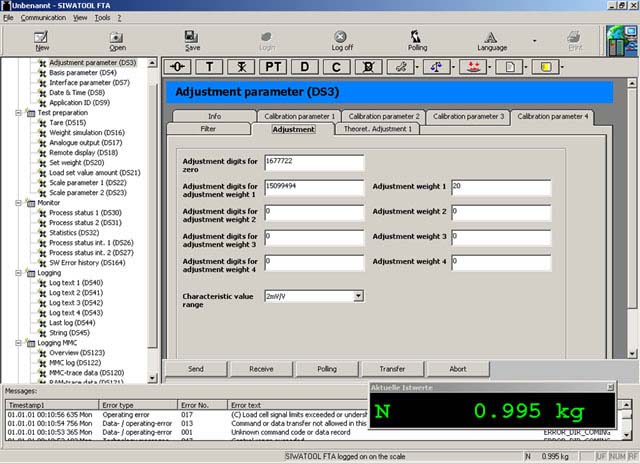Click the Open toolbar icon
The height and width of the screenshot is (464, 640).
pos(117,40)
